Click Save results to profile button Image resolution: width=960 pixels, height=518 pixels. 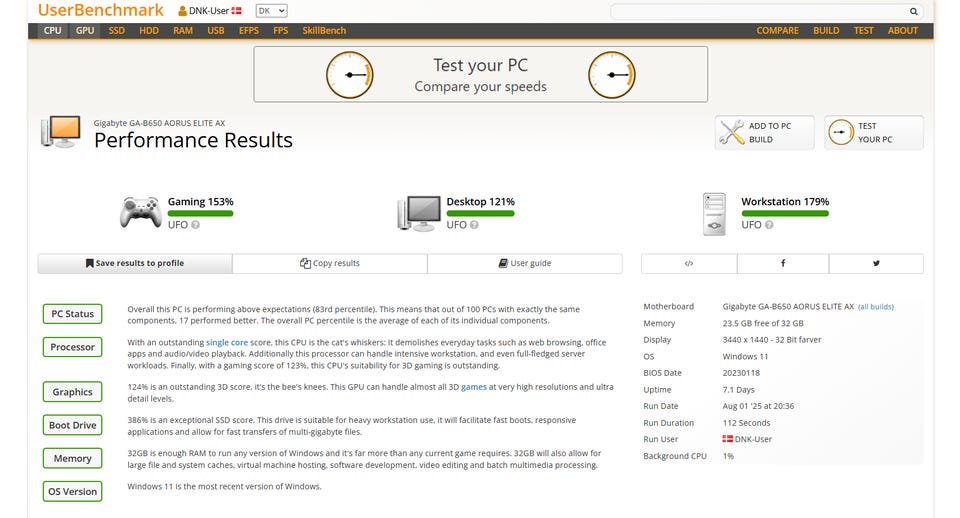click(x=135, y=263)
